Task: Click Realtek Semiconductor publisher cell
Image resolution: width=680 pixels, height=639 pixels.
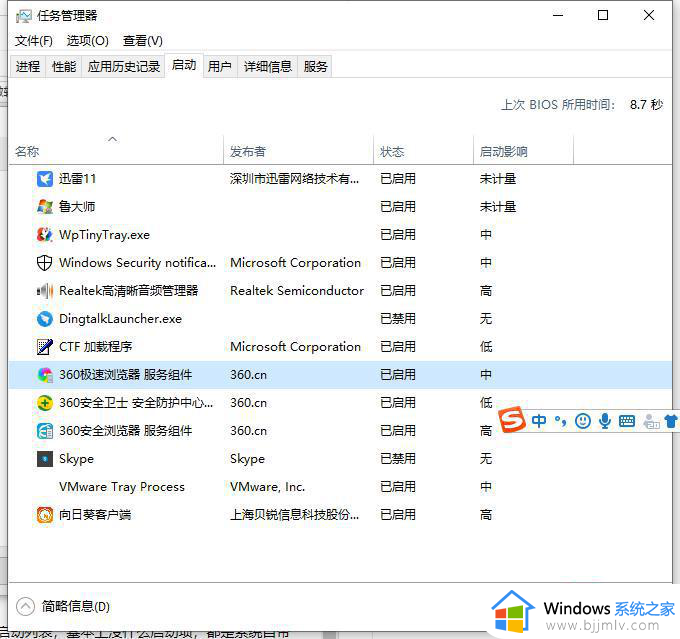Action: click(297, 291)
